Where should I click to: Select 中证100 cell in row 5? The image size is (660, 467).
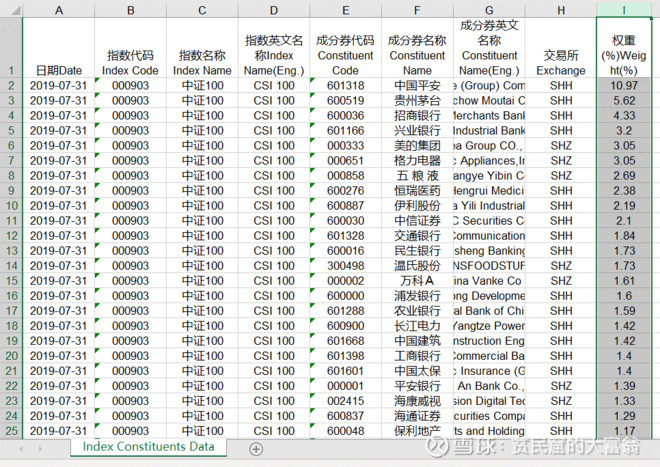[202, 131]
